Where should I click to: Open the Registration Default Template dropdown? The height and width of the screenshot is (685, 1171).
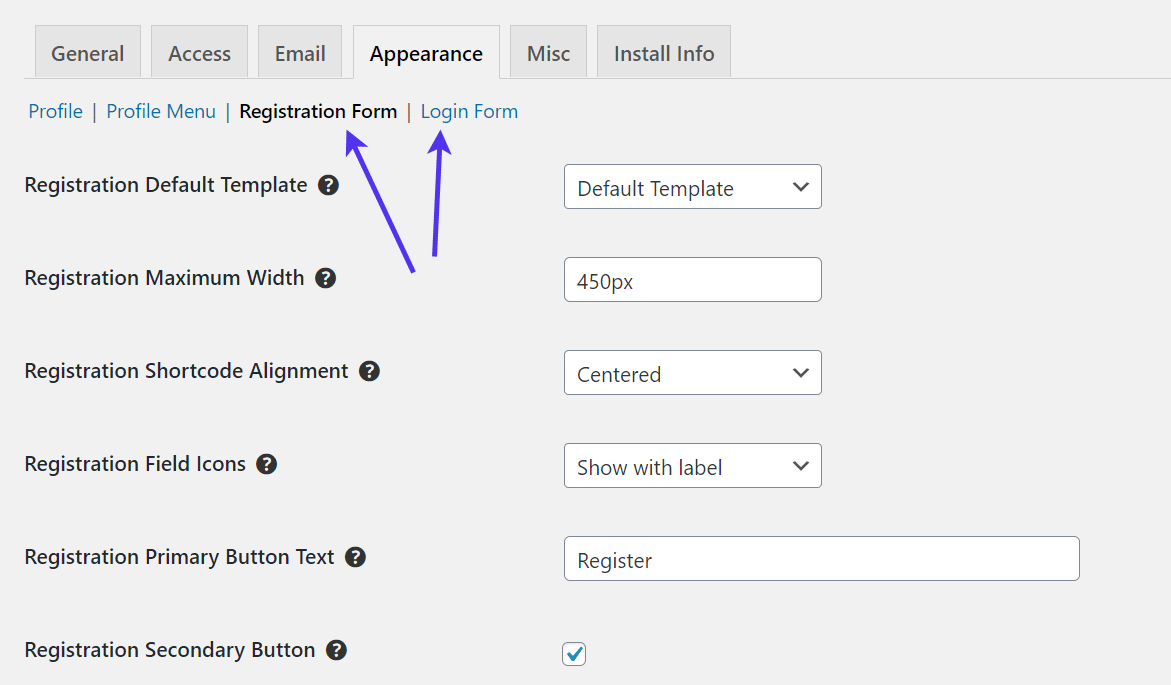pyautogui.click(x=692, y=187)
